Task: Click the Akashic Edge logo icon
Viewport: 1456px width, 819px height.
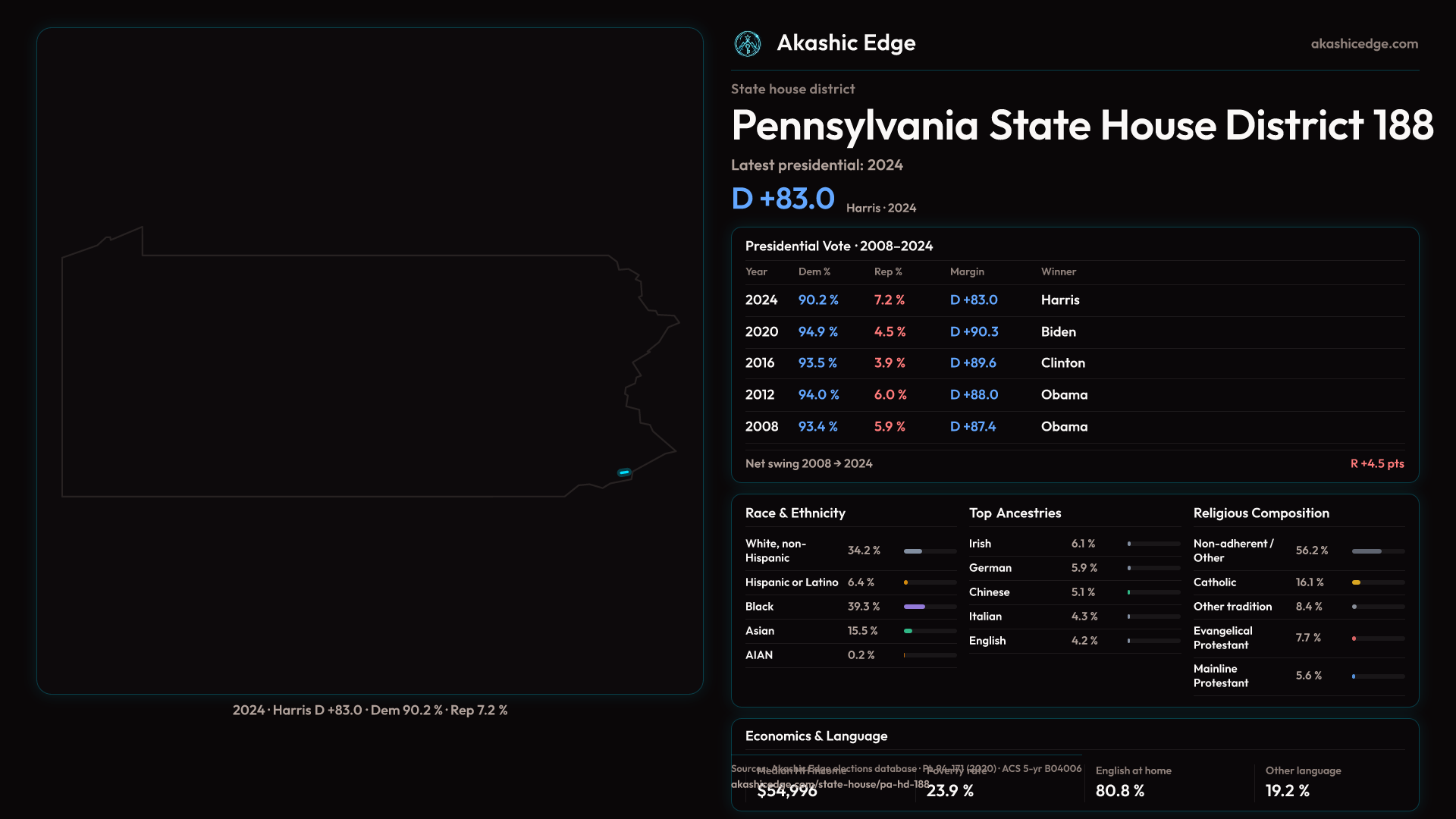Action: tap(748, 44)
